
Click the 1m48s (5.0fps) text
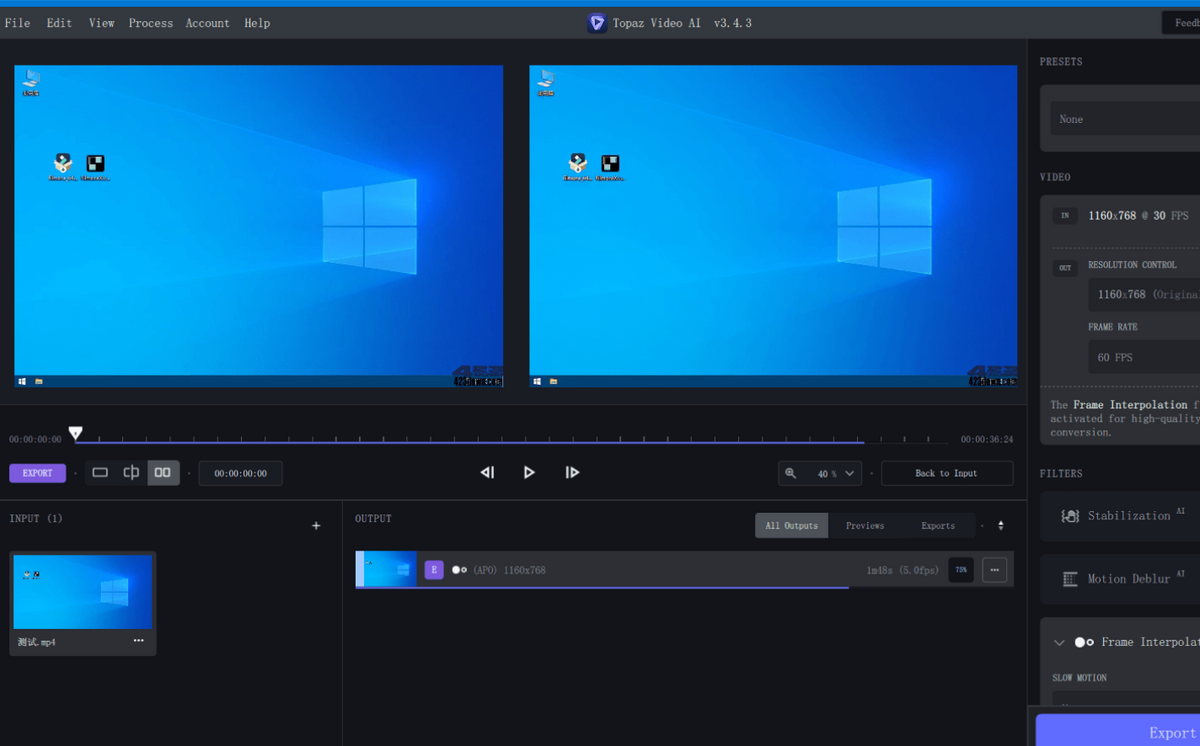tap(903, 570)
